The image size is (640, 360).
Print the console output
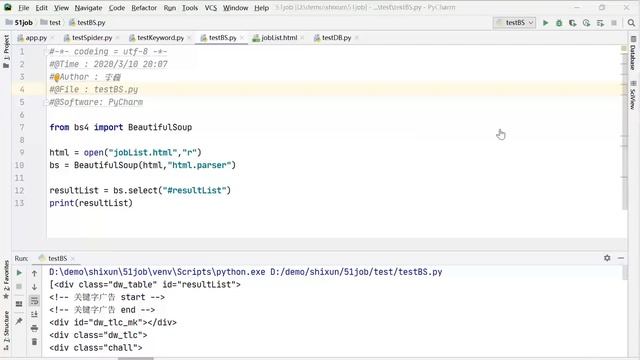pos(34,328)
